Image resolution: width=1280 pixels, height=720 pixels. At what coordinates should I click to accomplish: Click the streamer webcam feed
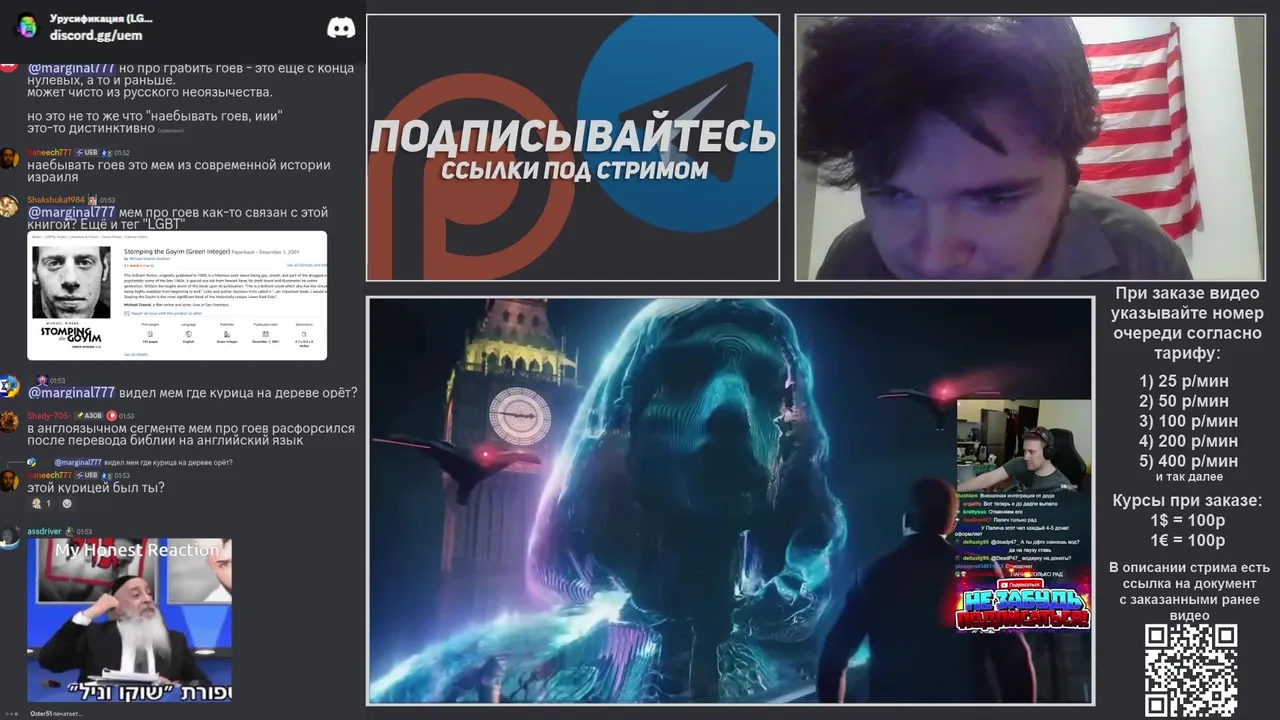pyautogui.click(x=1030, y=147)
